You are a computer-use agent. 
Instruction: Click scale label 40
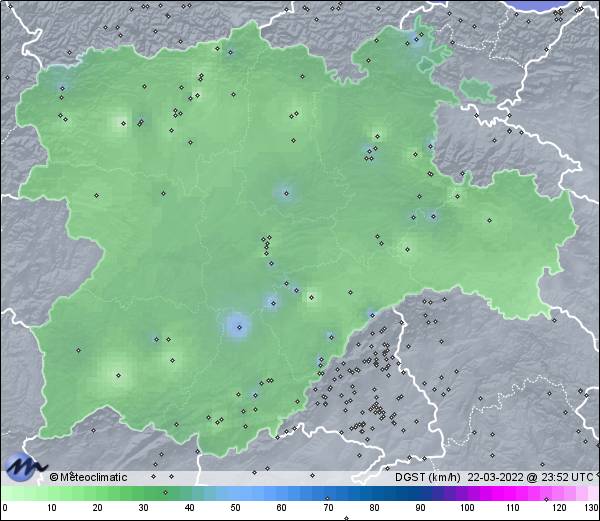point(189,508)
